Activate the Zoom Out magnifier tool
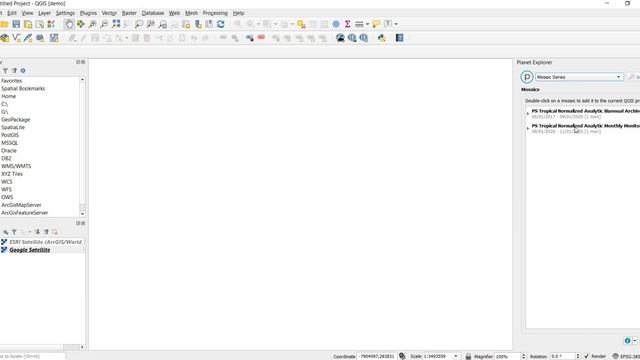Viewport: 640px width, 360px height. (x=104, y=24)
